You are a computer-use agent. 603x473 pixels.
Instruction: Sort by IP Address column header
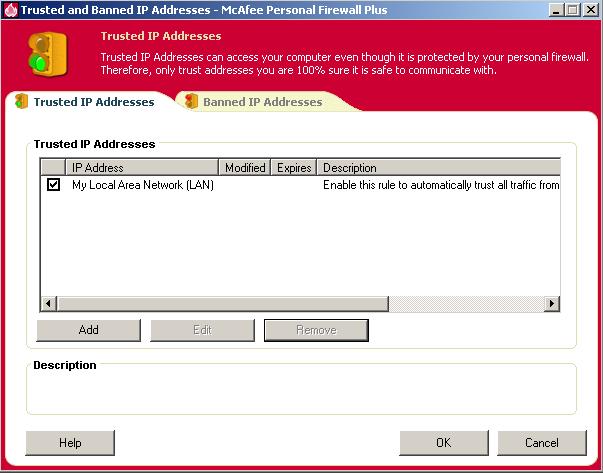(142, 167)
